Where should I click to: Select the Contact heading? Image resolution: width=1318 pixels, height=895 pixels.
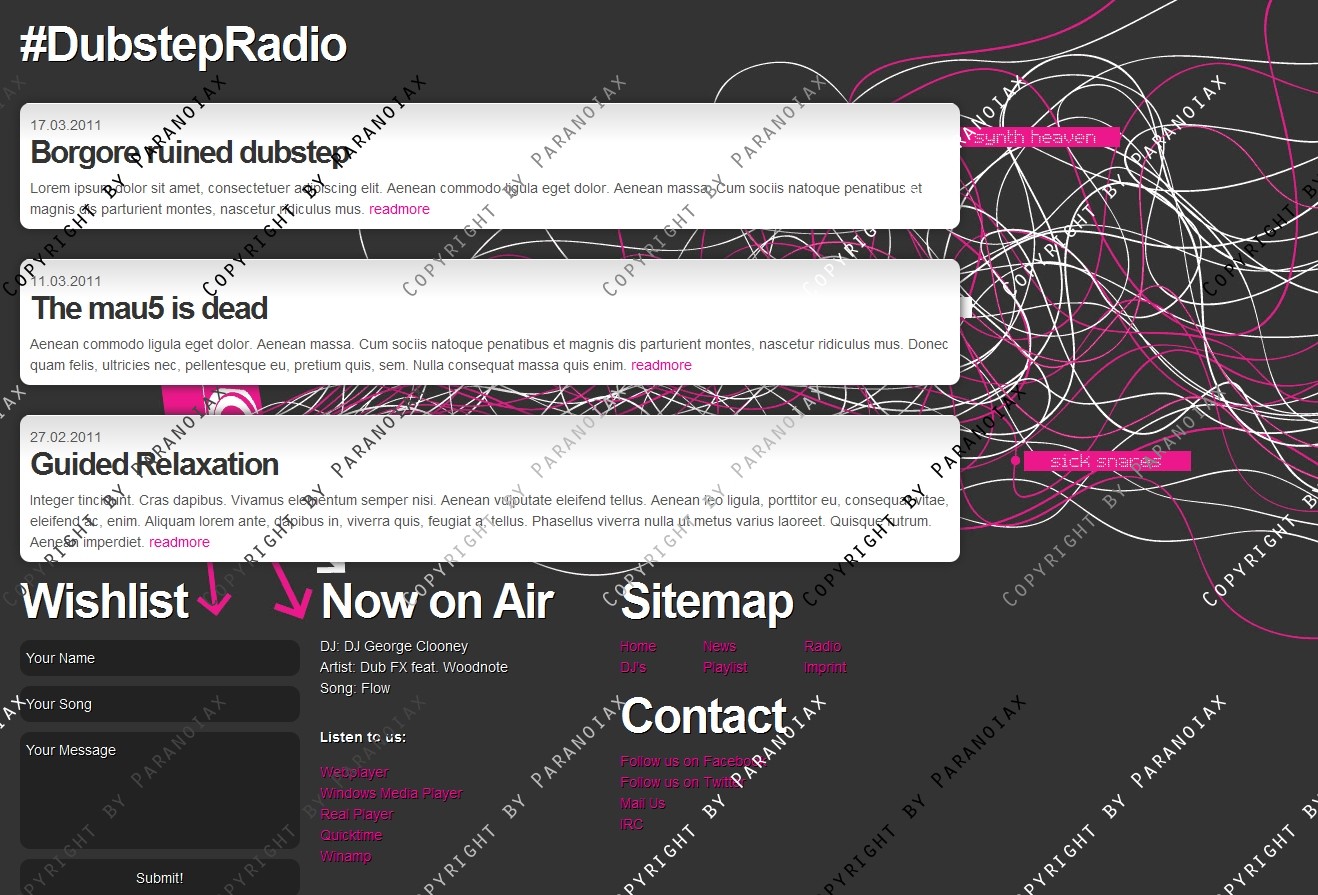pyautogui.click(x=704, y=716)
